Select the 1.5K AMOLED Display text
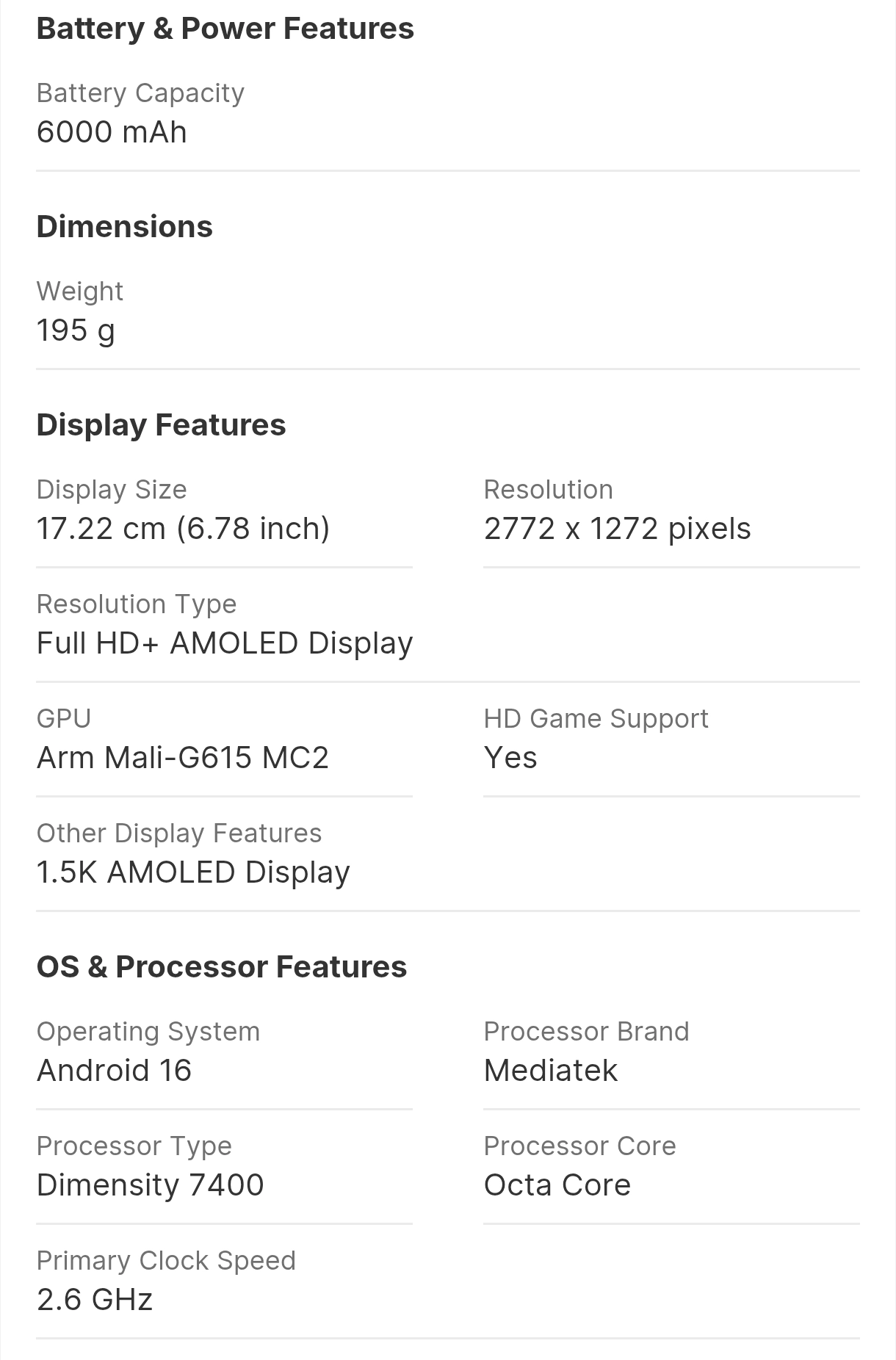Image resolution: width=896 pixels, height=1360 pixels. pyautogui.click(x=193, y=872)
